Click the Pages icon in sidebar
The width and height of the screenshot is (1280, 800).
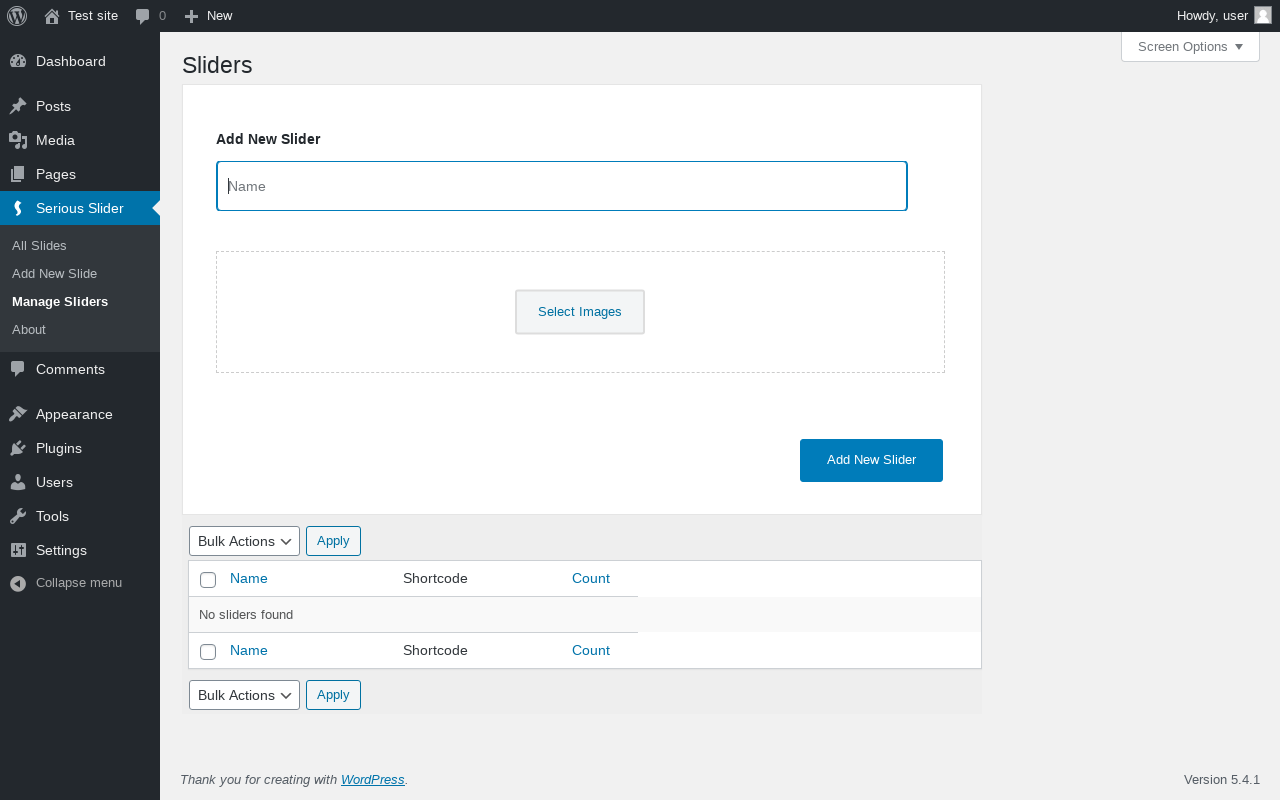click(18, 174)
